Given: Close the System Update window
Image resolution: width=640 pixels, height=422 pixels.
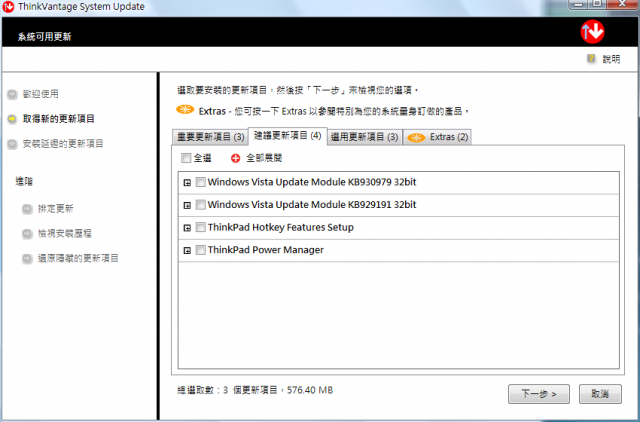Looking at the screenshot, I should pos(622,4).
